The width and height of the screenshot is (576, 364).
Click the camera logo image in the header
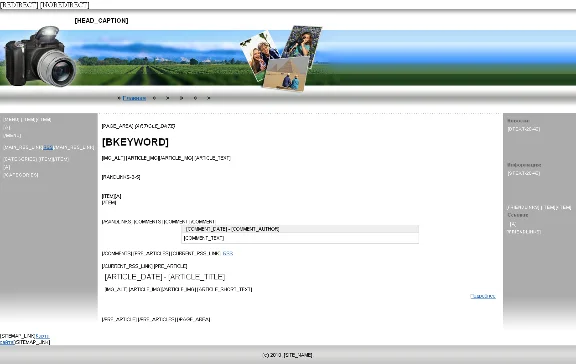point(40,56)
